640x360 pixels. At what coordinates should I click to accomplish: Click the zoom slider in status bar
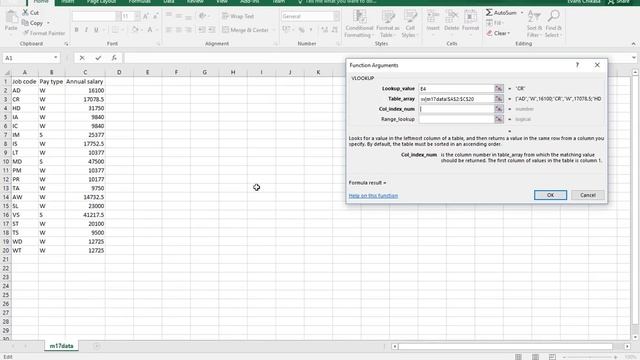coord(590,357)
